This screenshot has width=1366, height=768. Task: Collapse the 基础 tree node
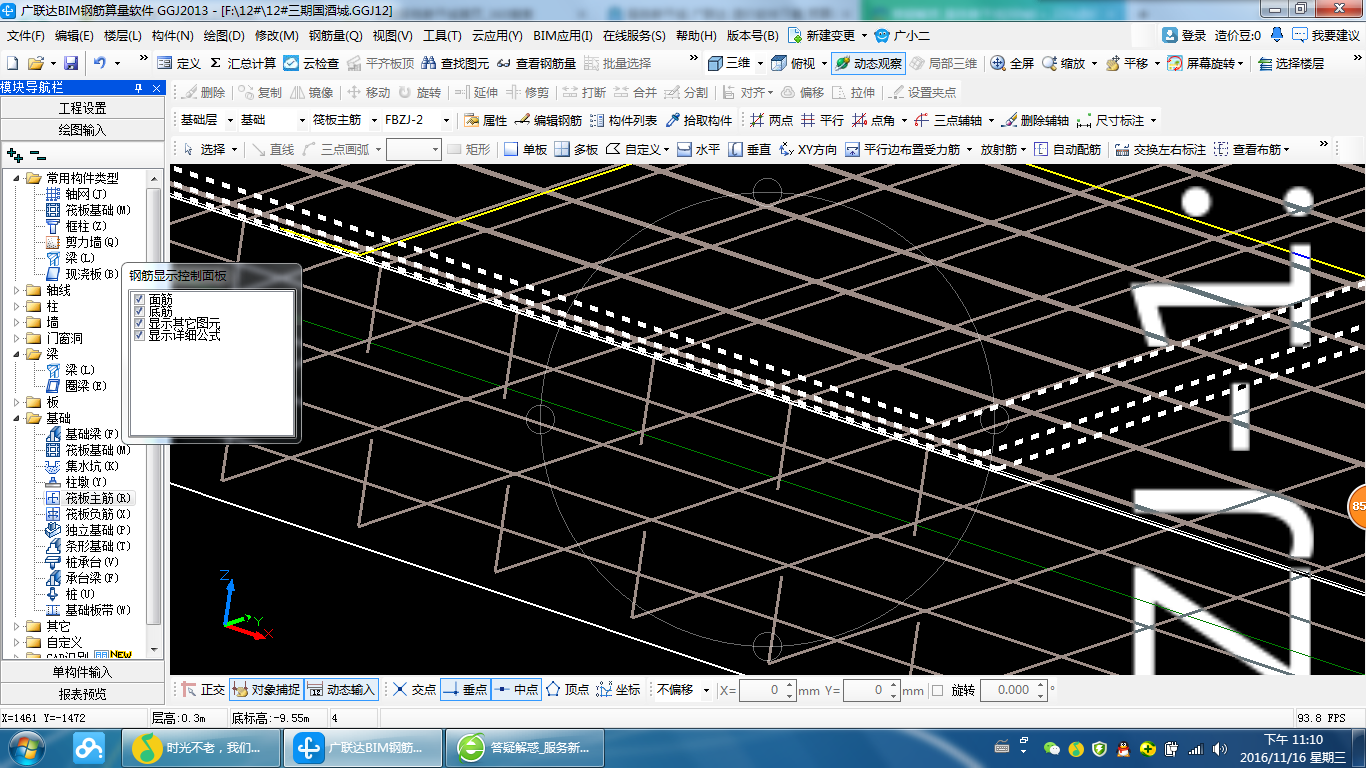coord(17,418)
